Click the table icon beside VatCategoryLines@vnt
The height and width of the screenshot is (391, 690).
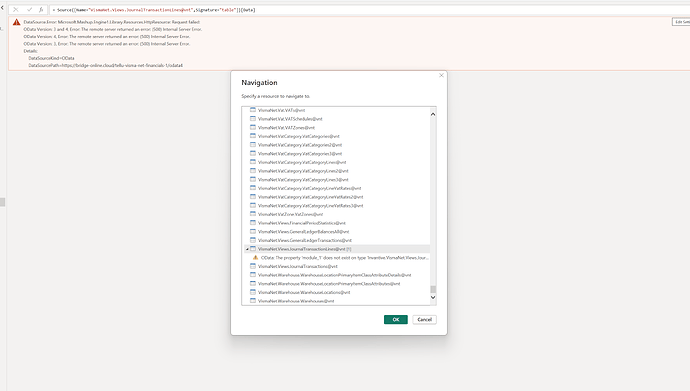(253, 162)
